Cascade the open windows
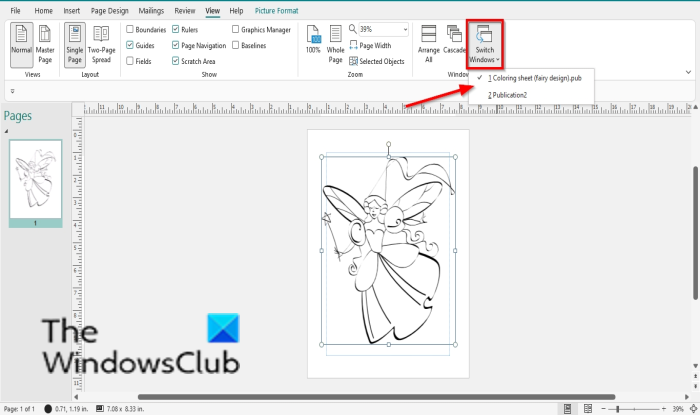The height and width of the screenshot is (415, 700). pyautogui.click(x=454, y=40)
